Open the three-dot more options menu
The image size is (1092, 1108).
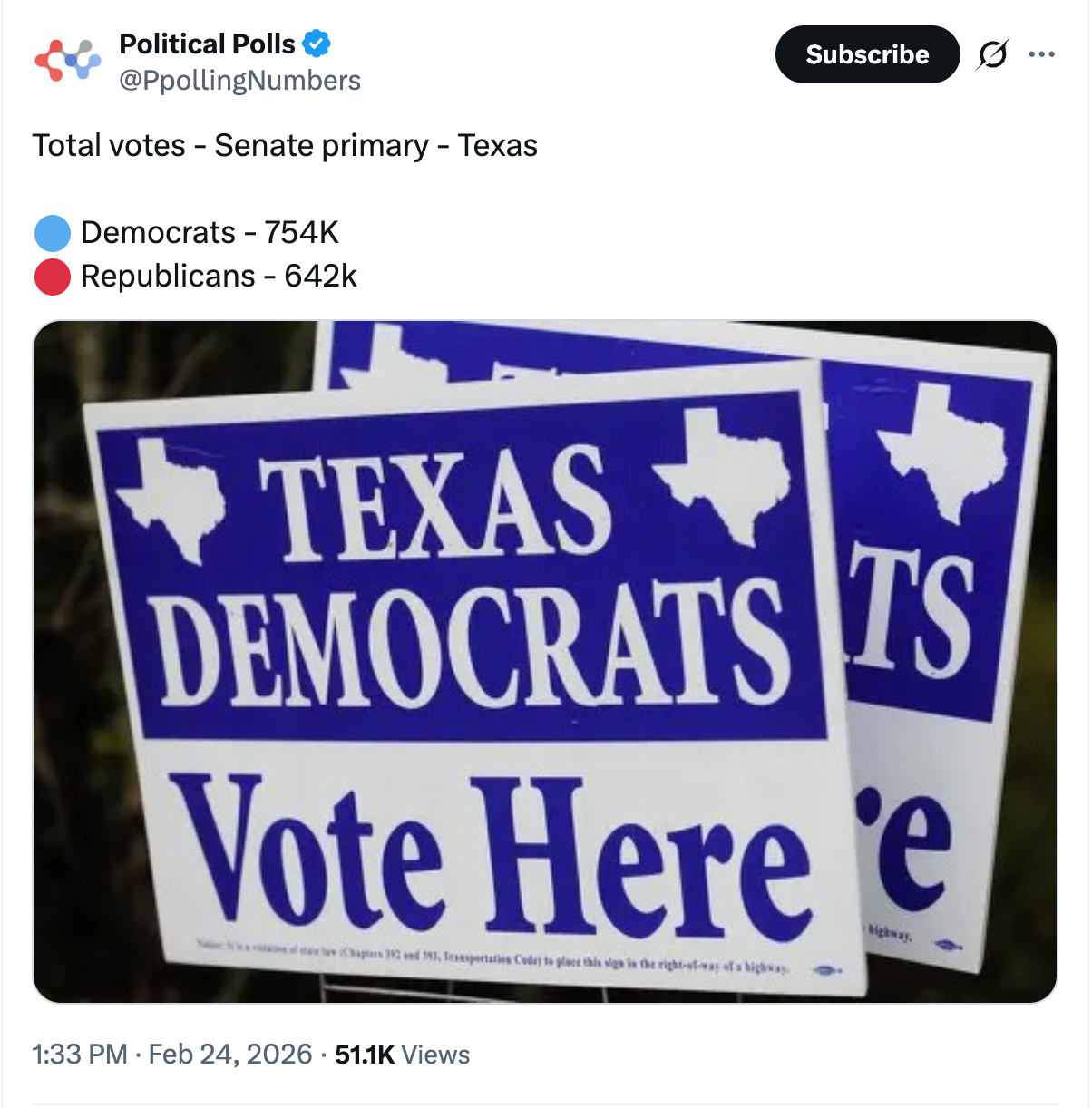click(1041, 55)
